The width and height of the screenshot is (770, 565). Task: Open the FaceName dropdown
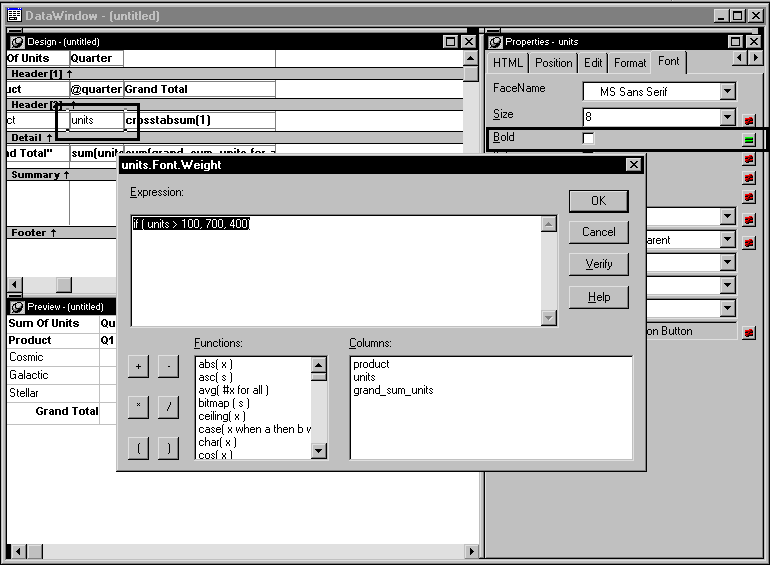pyautogui.click(x=728, y=91)
